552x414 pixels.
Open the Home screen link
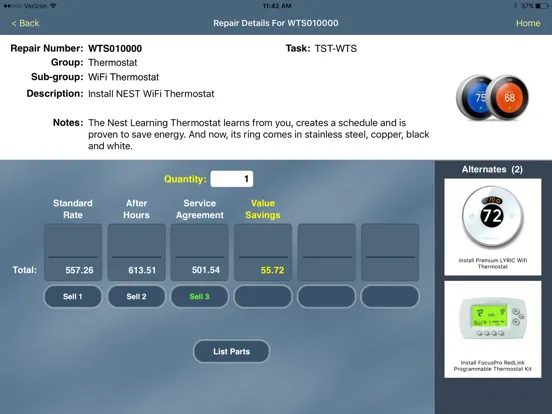[528, 23]
